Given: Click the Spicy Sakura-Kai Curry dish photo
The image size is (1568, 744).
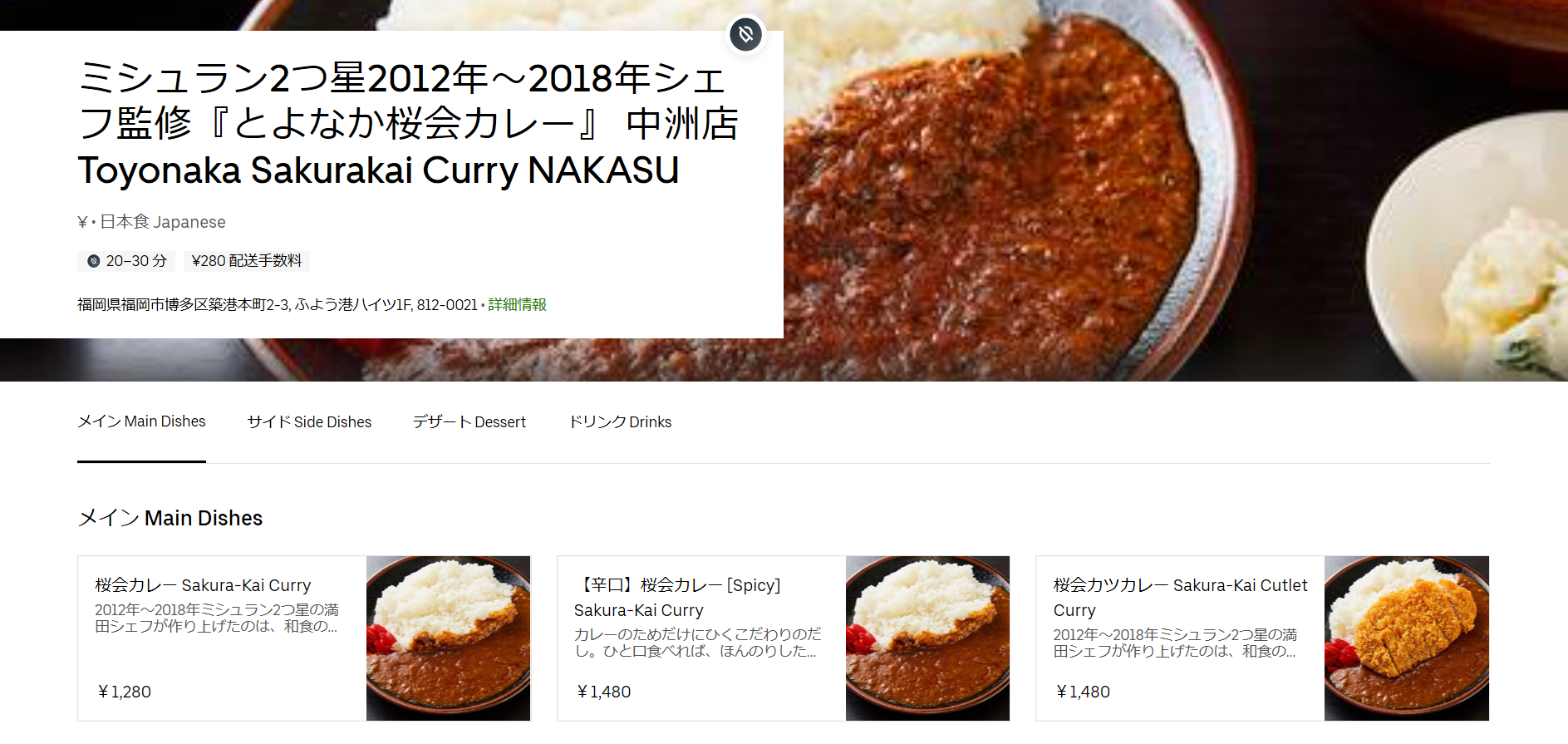Looking at the screenshot, I should pos(928,638).
